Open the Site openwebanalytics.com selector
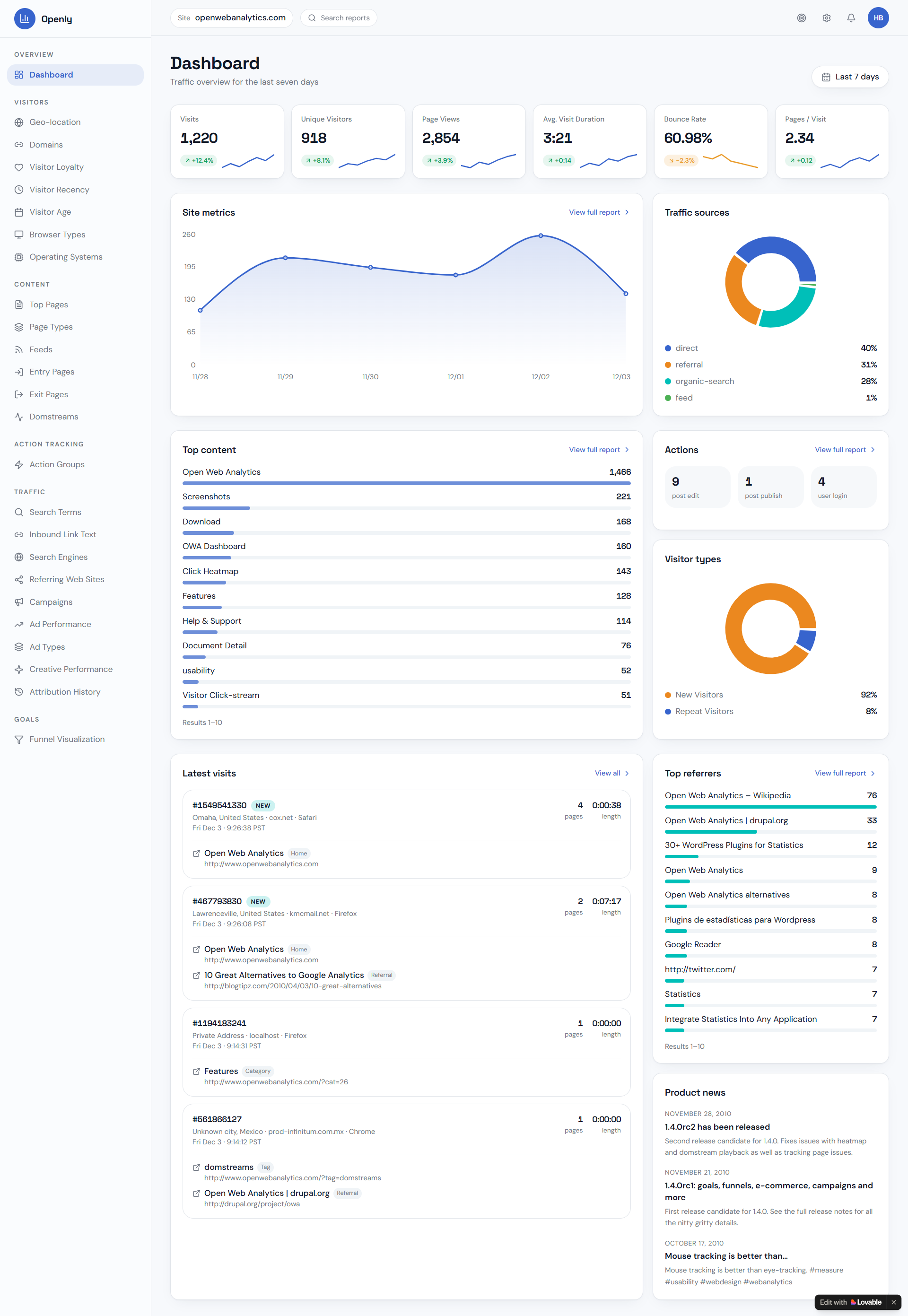 [232, 18]
